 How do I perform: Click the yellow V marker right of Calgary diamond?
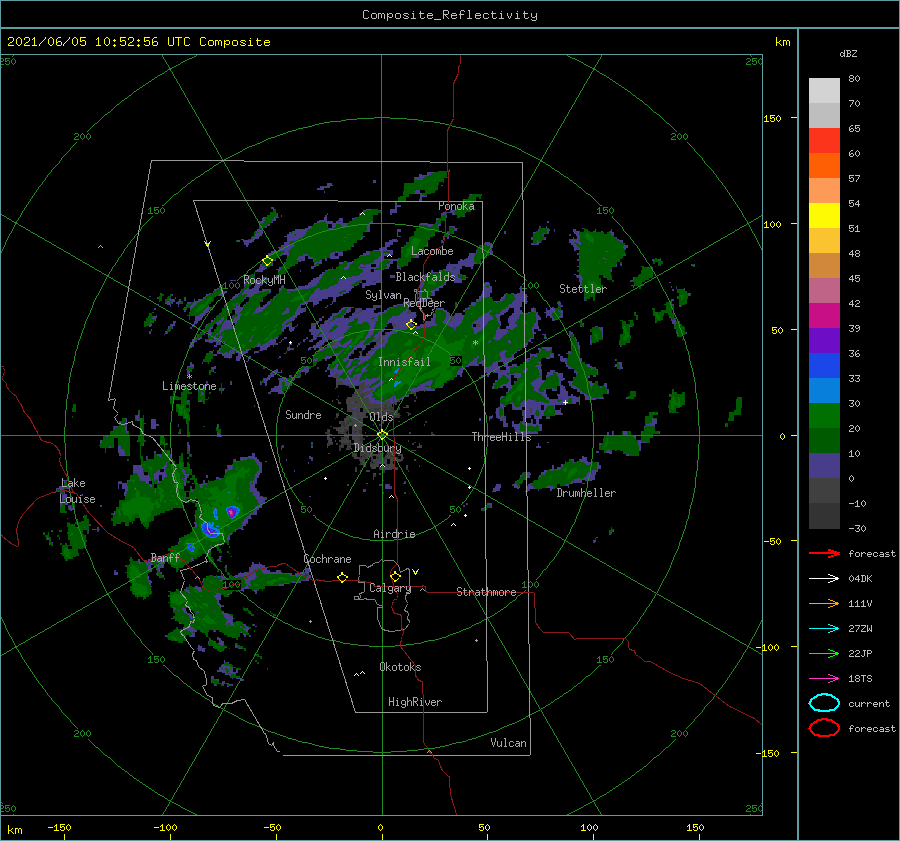tap(416, 572)
